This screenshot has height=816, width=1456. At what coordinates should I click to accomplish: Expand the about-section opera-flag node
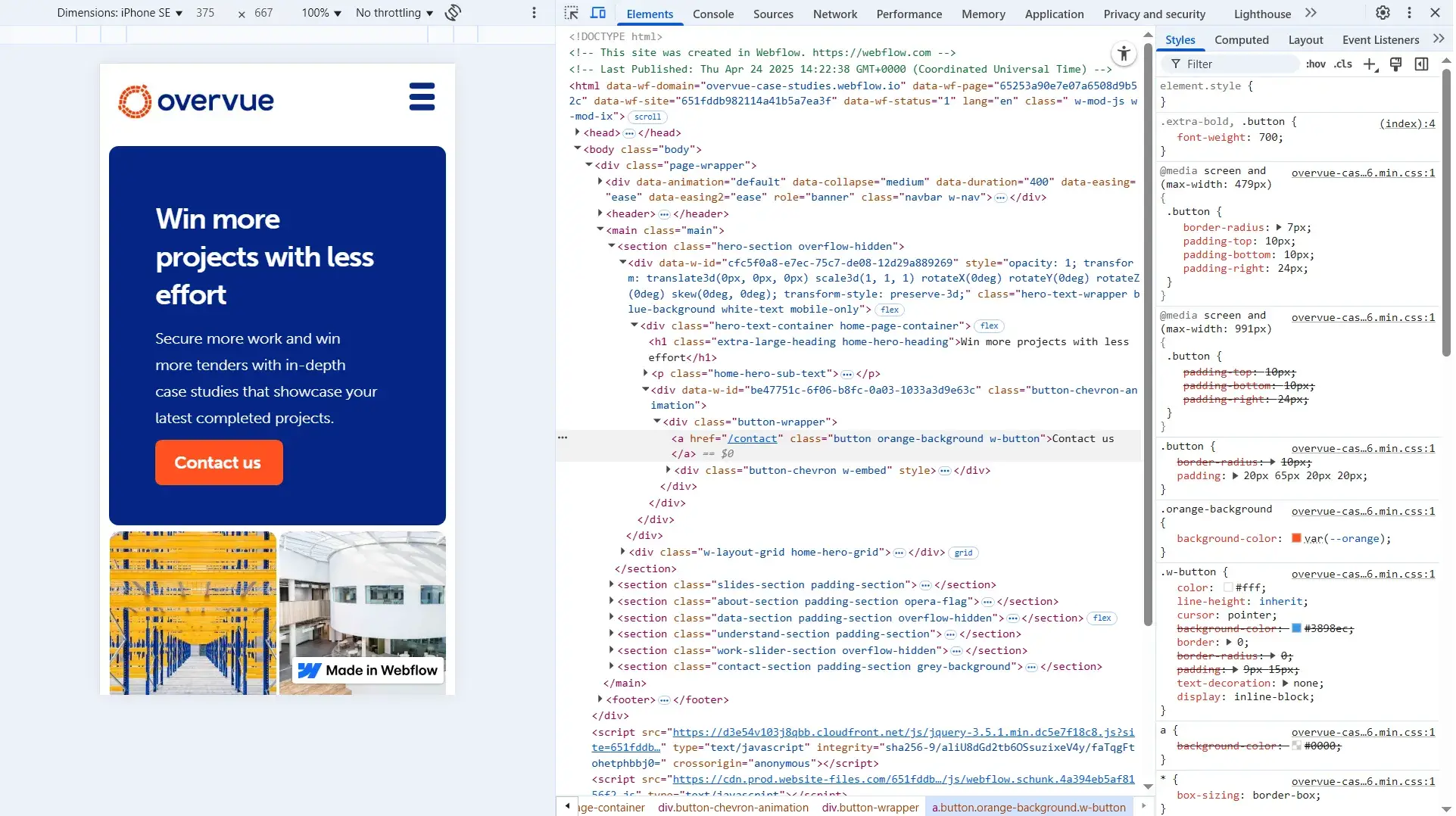pos(611,601)
